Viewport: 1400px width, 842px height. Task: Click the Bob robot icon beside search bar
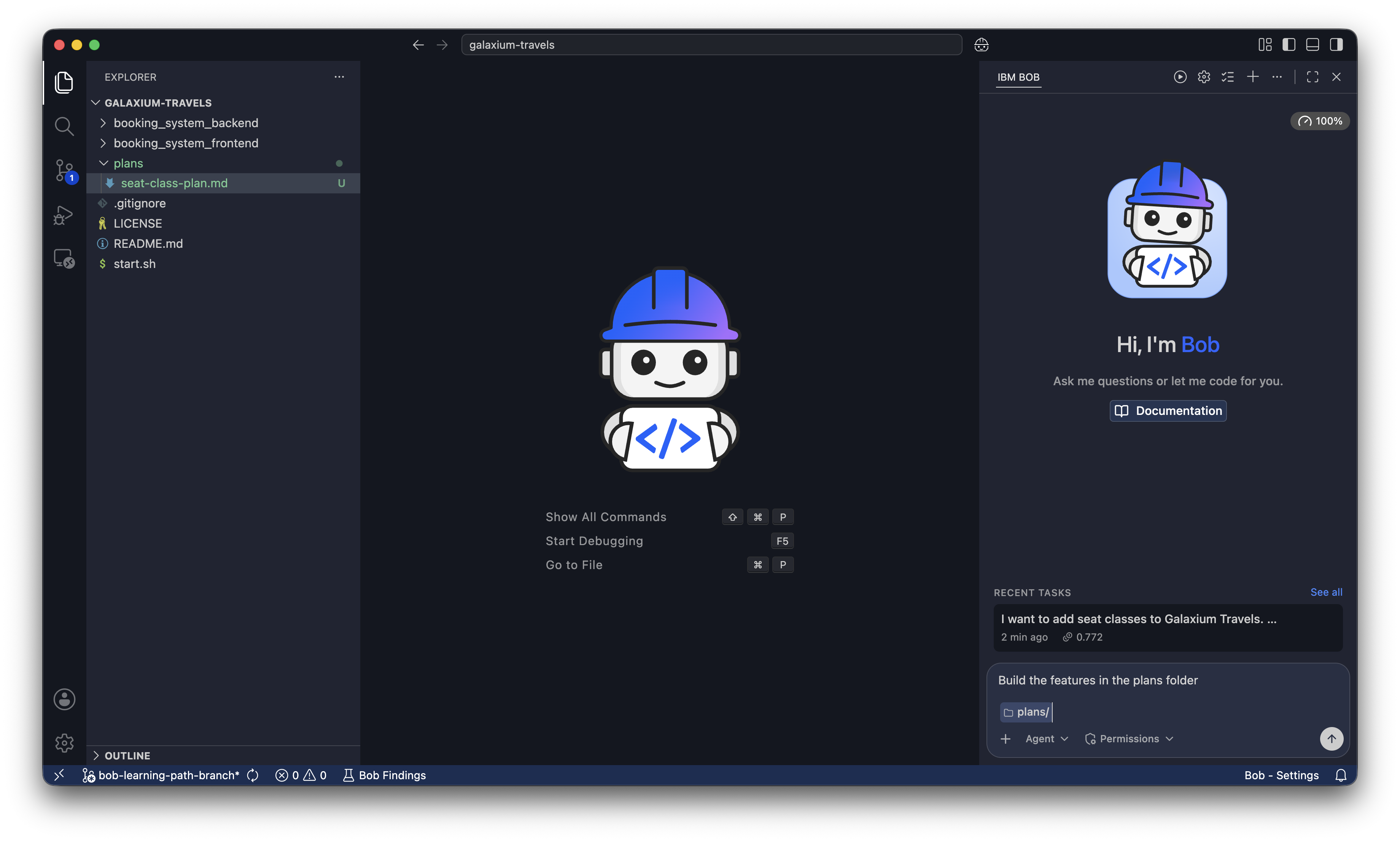[982, 45]
